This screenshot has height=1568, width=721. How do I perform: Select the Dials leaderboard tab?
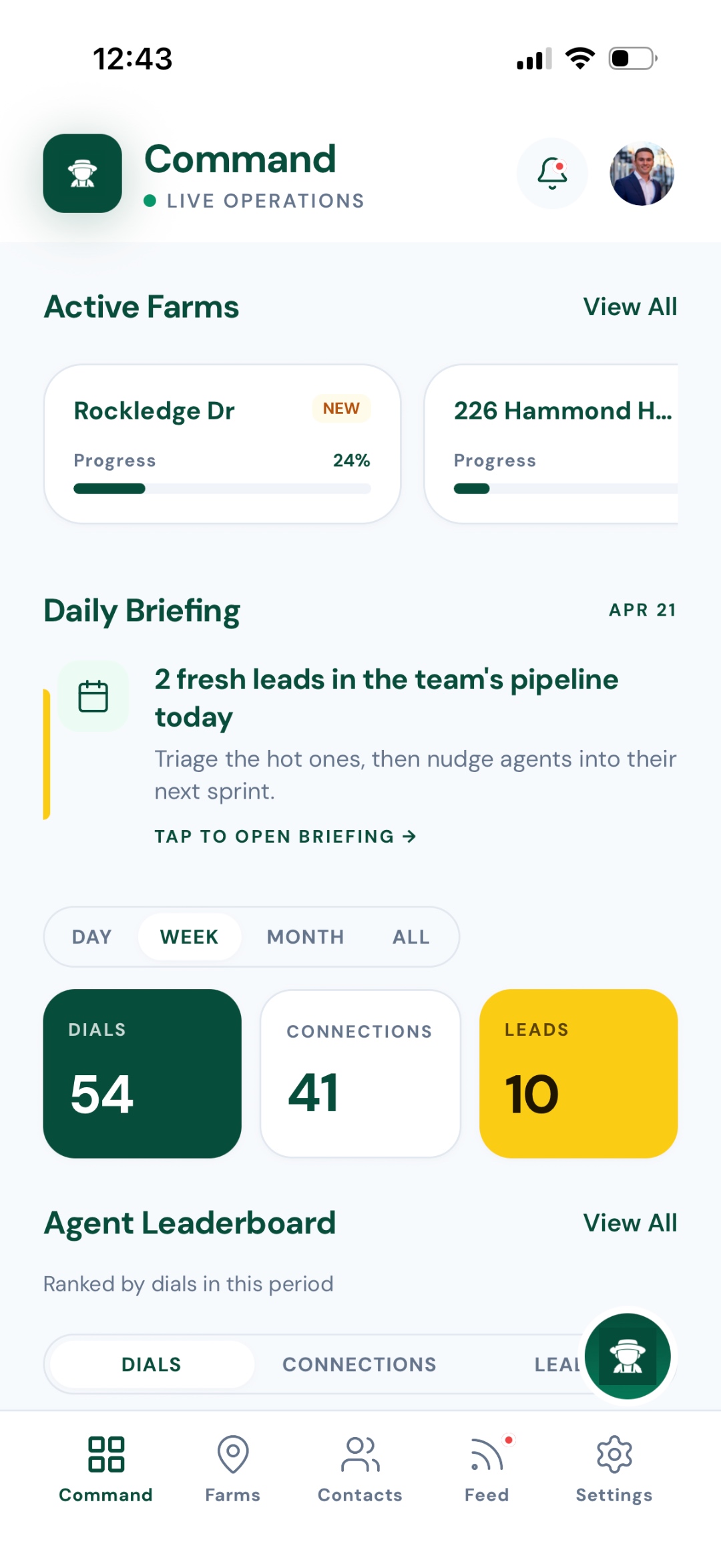point(152,1364)
